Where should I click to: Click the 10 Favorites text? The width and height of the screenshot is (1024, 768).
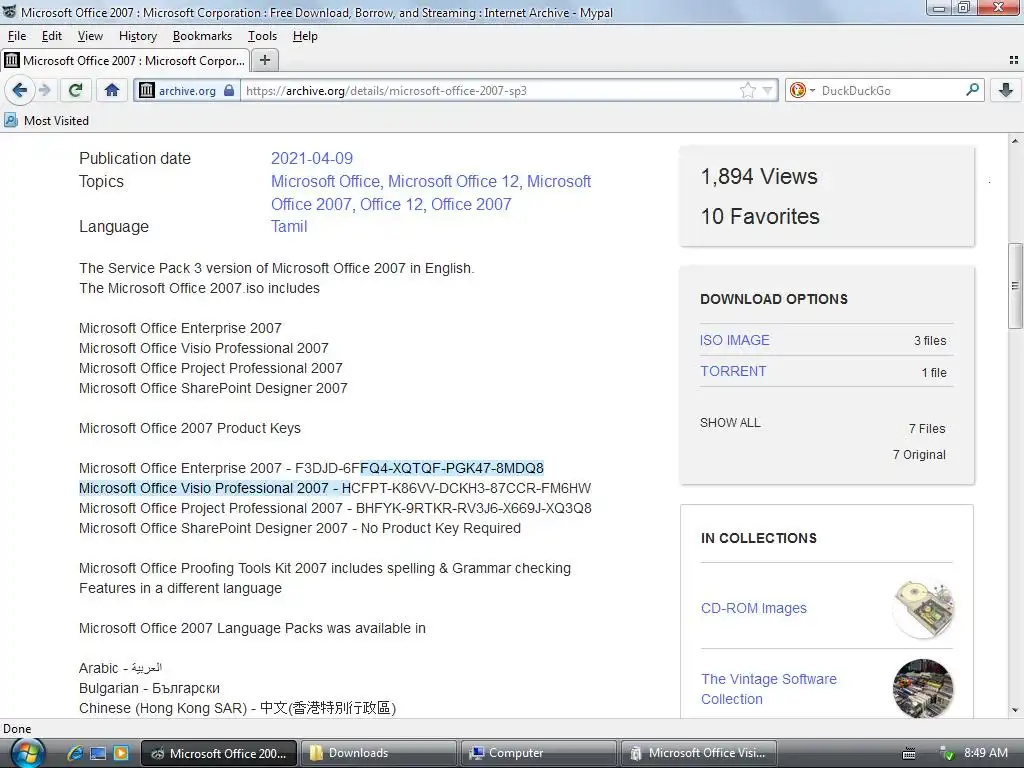pyautogui.click(x=760, y=216)
